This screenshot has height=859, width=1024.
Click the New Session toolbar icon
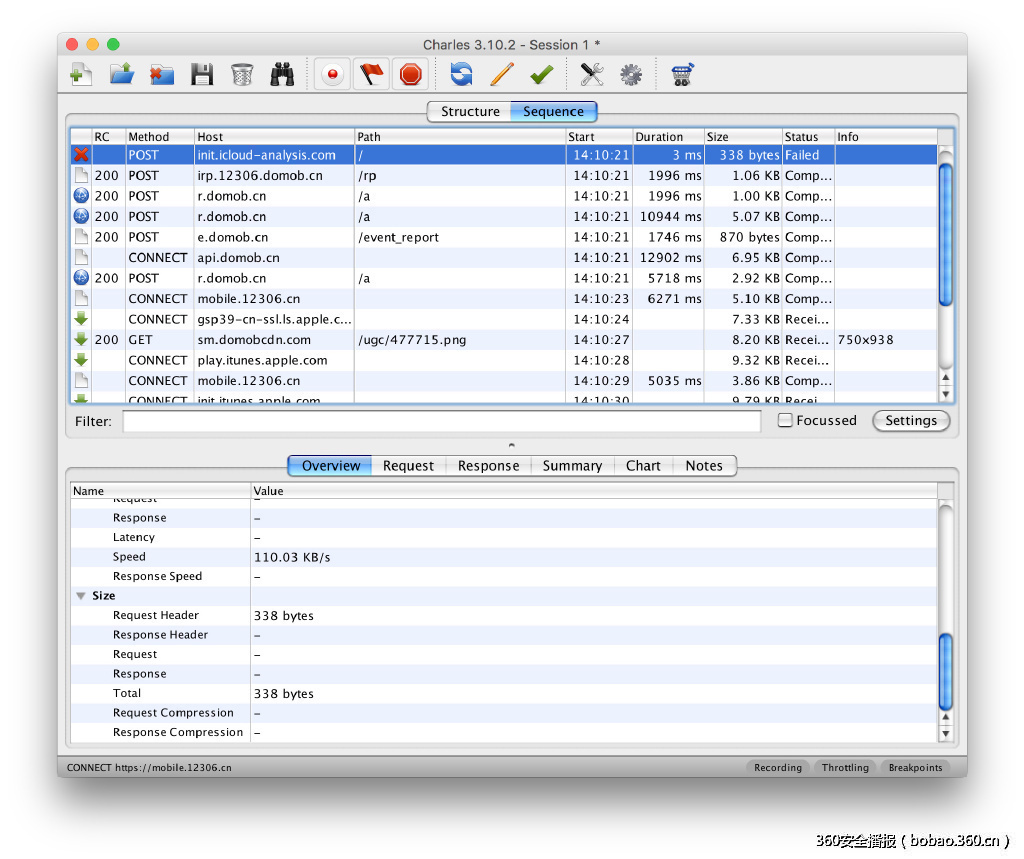[x=81, y=74]
